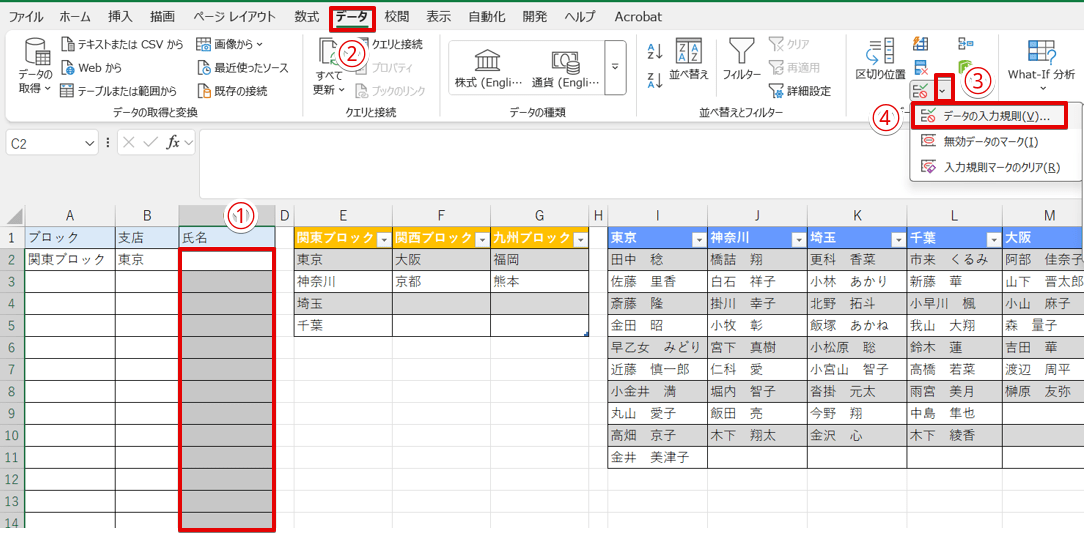The width and height of the screenshot is (1092, 536).
Task: Select the 株式 (Stocks) data type
Action: pyautogui.click(x=488, y=68)
